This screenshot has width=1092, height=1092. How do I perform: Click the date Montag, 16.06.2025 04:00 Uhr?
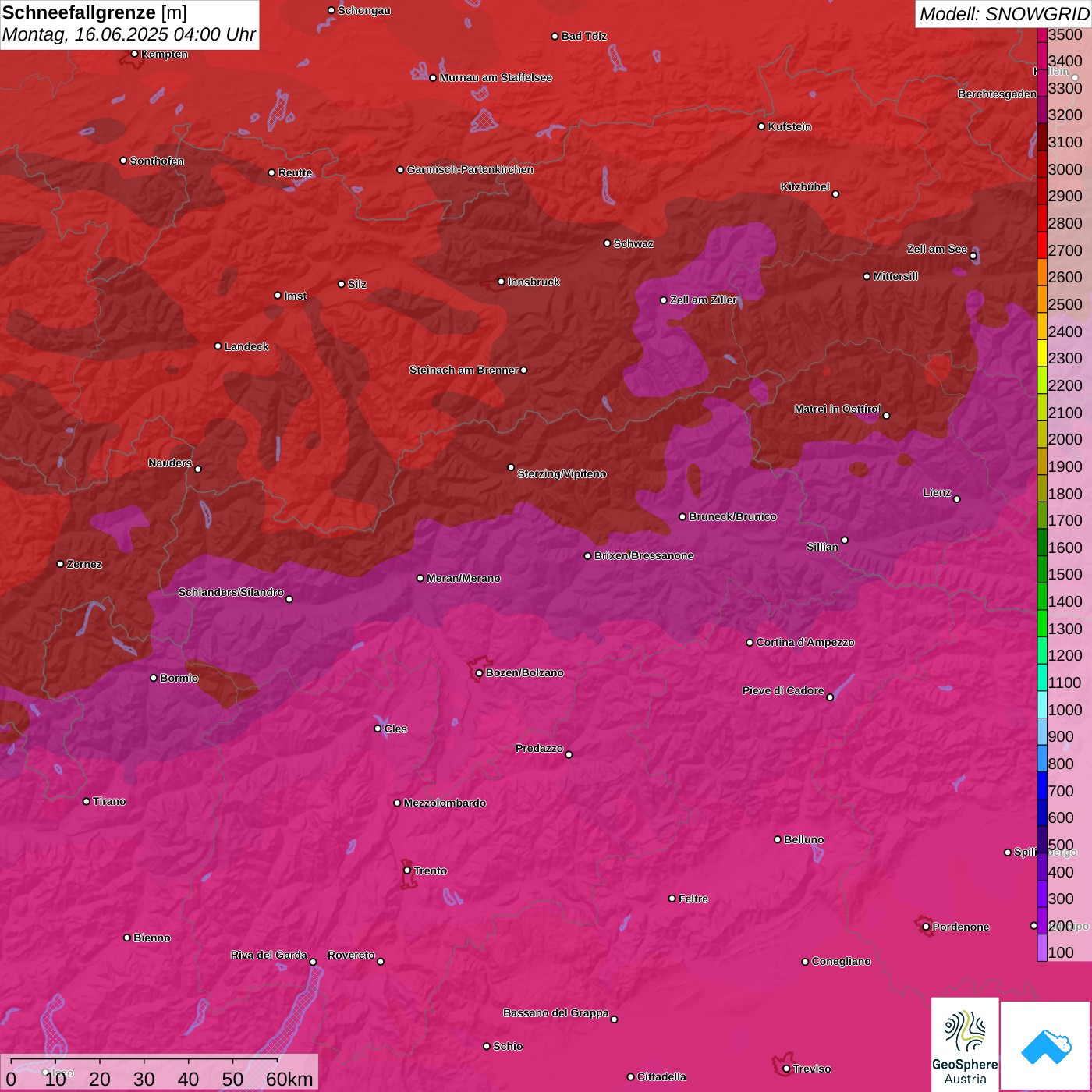(129, 34)
